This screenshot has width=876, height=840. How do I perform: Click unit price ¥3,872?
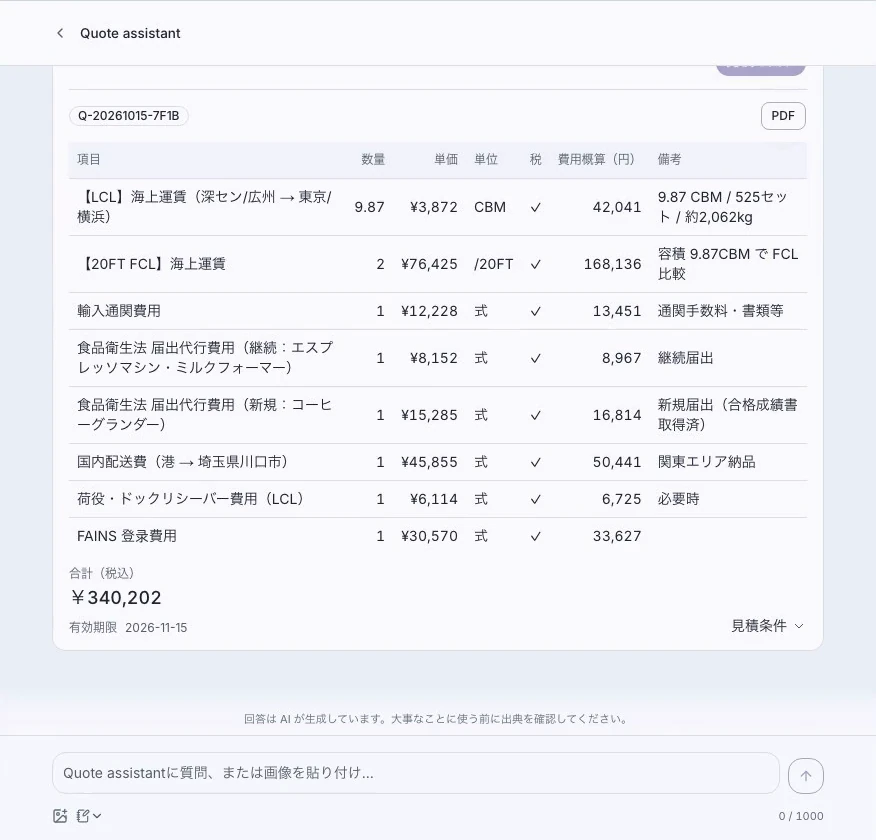click(434, 207)
